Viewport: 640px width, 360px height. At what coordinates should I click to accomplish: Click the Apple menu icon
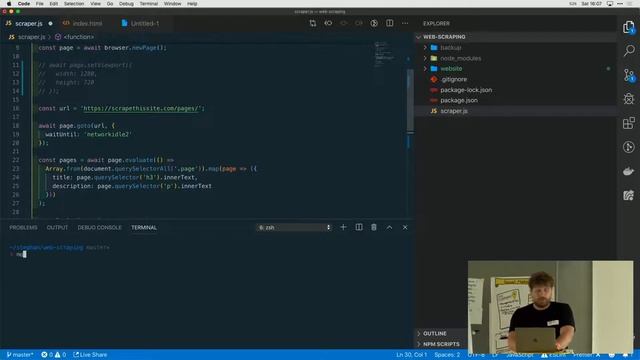point(9,4)
